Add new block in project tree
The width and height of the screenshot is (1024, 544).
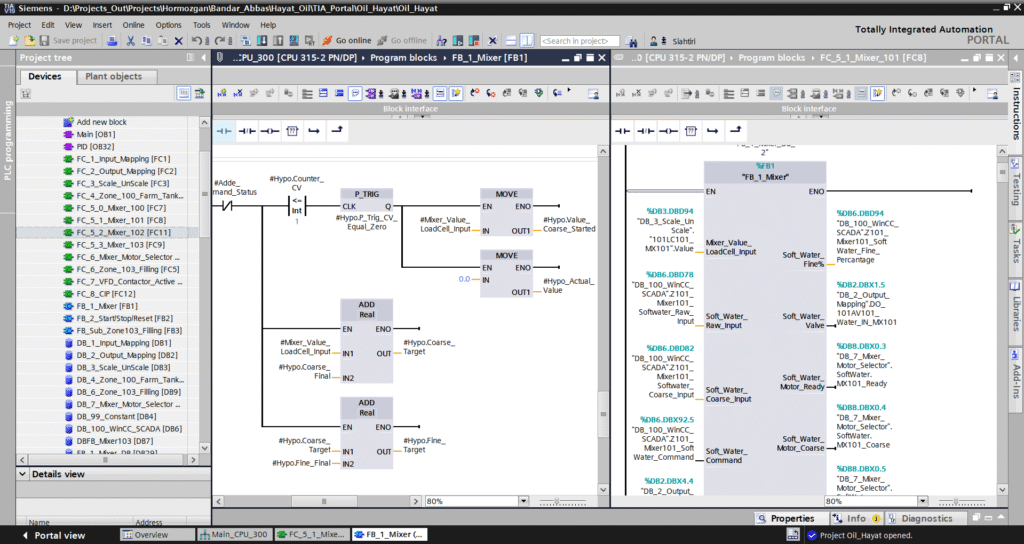(x=101, y=122)
